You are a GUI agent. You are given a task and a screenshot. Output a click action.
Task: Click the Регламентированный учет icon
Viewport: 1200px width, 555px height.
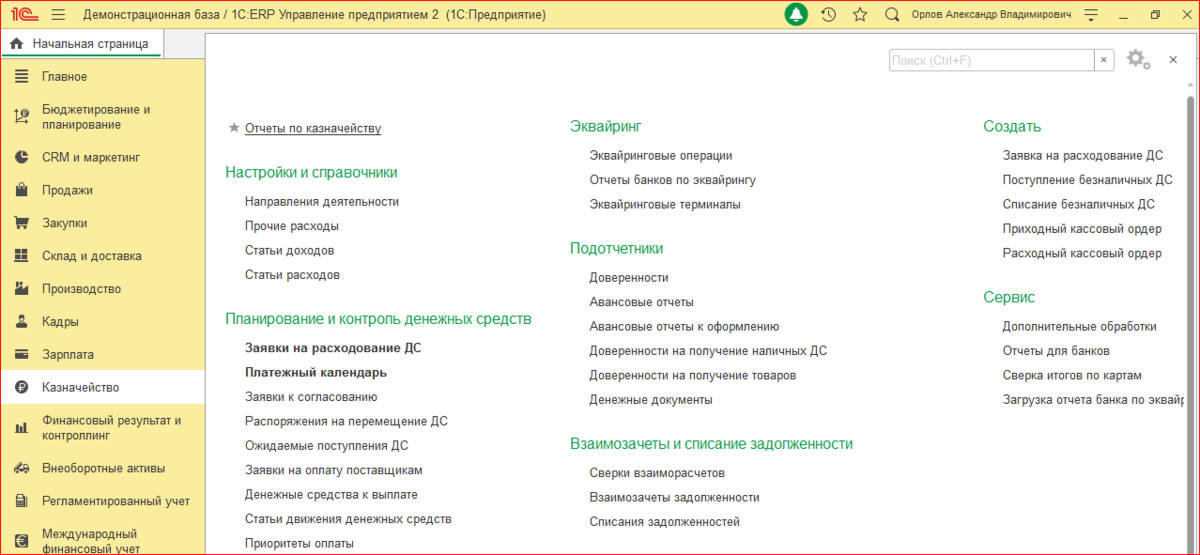point(21,501)
